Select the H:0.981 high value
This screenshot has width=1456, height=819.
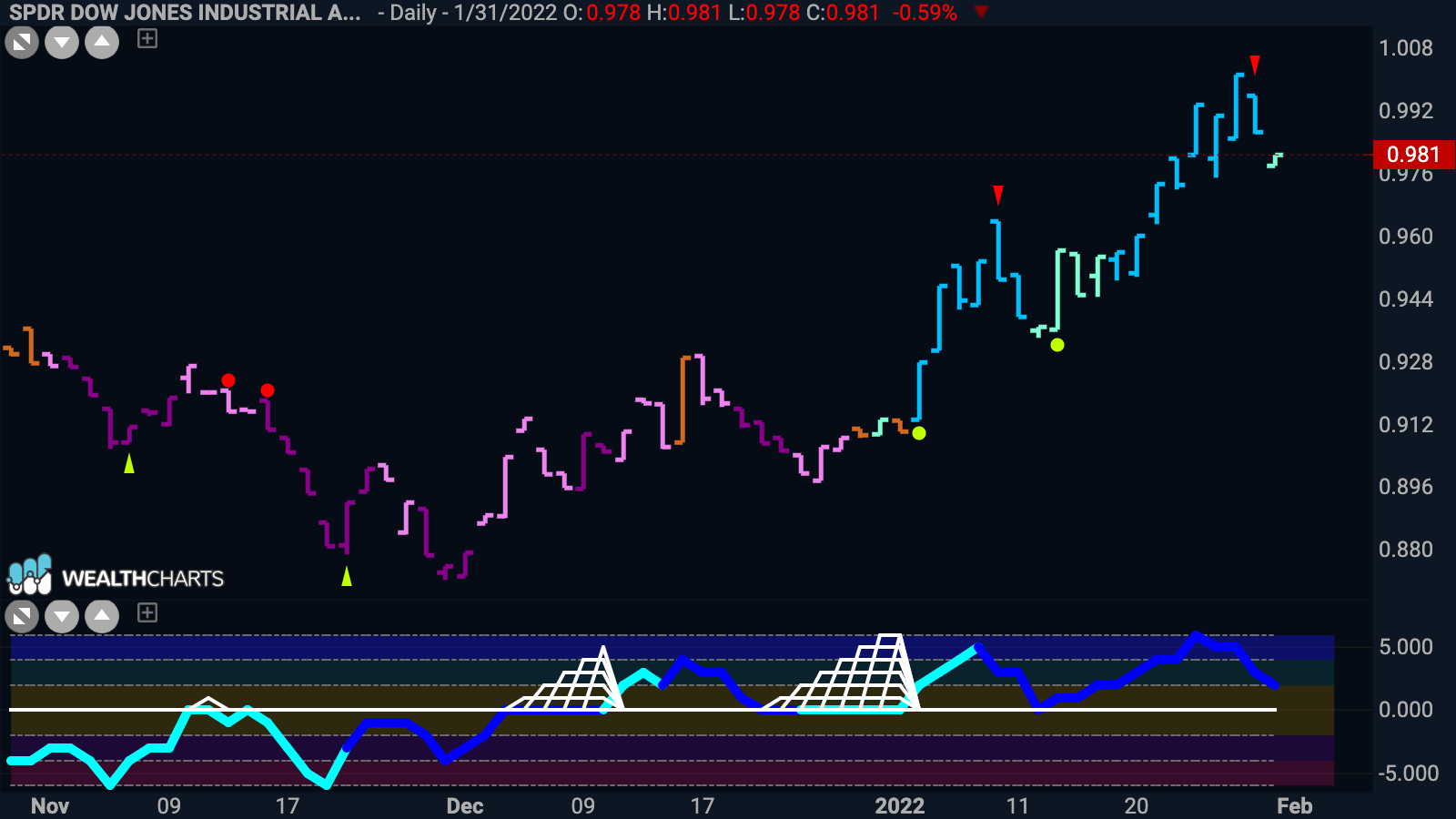pyautogui.click(x=684, y=13)
